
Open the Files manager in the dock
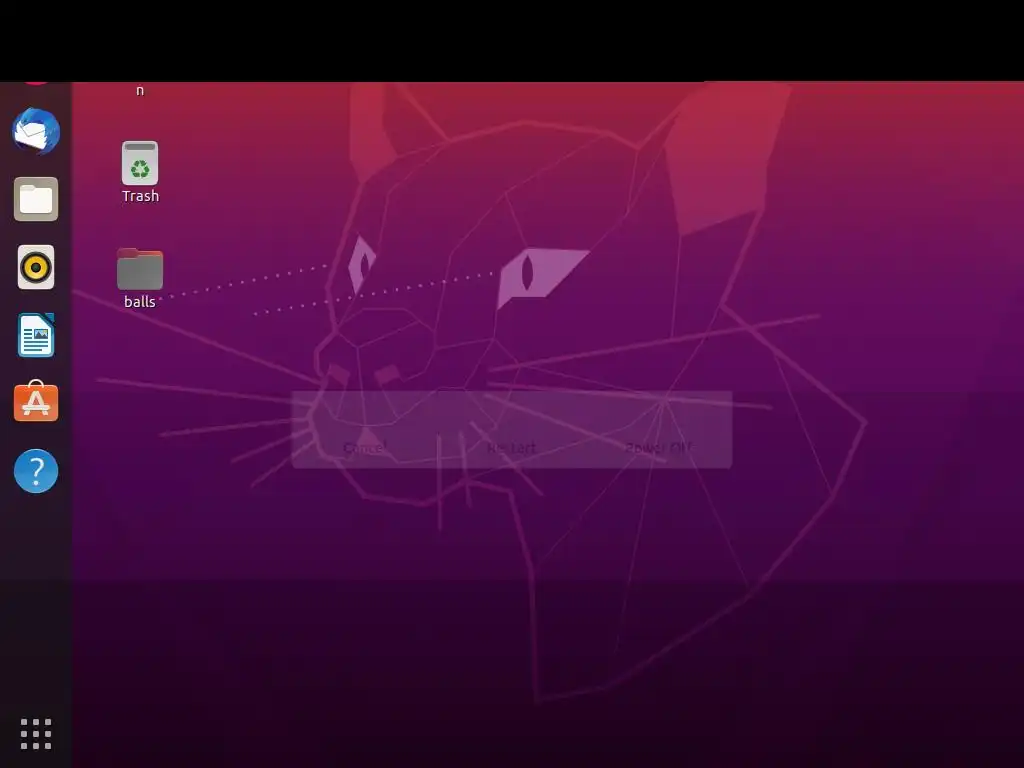click(x=36, y=199)
